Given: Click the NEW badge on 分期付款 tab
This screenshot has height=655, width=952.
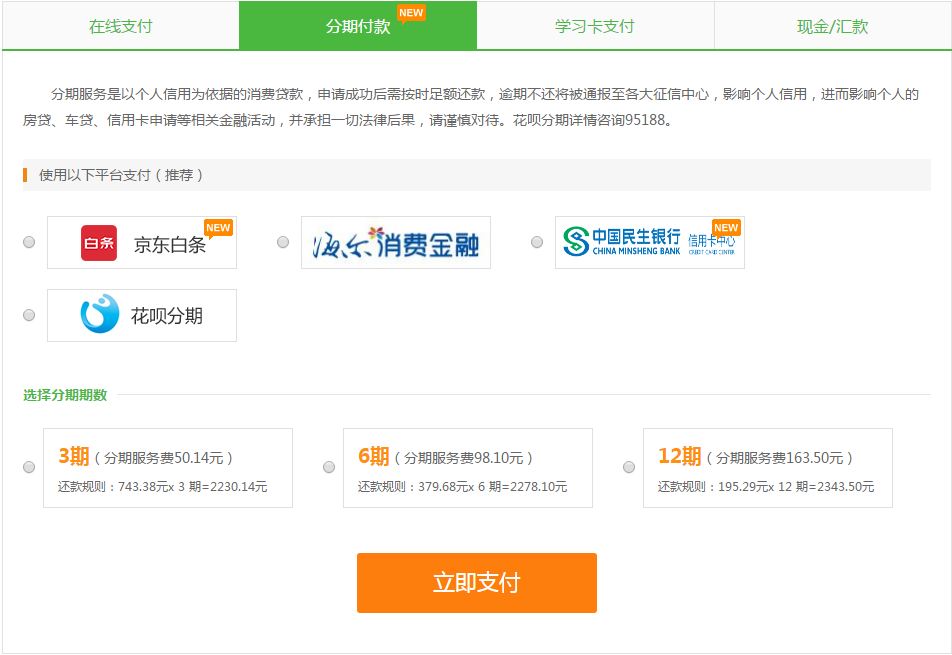Looking at the screenshot, I should click(411, 13).
